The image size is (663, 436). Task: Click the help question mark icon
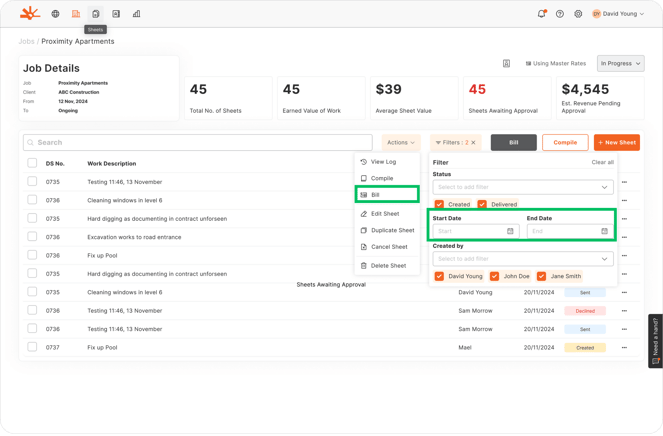[560, 14]
